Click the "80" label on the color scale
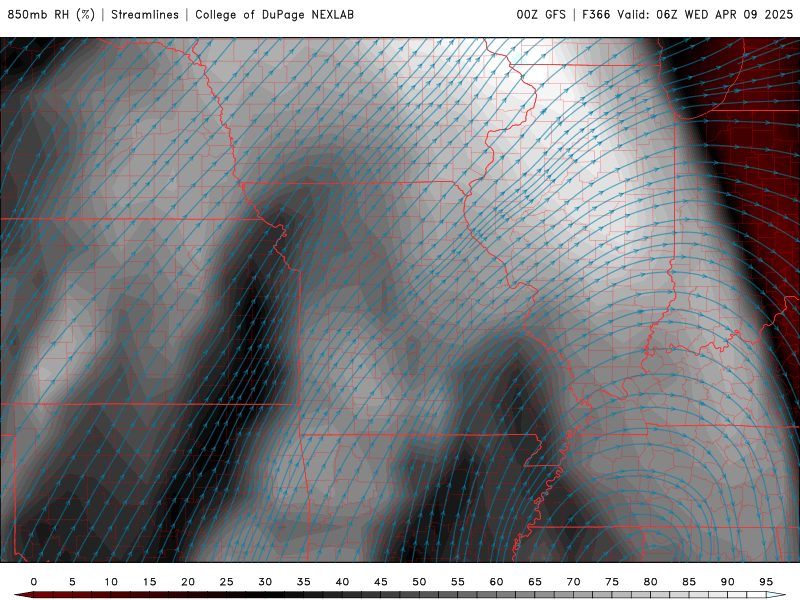 650,582
